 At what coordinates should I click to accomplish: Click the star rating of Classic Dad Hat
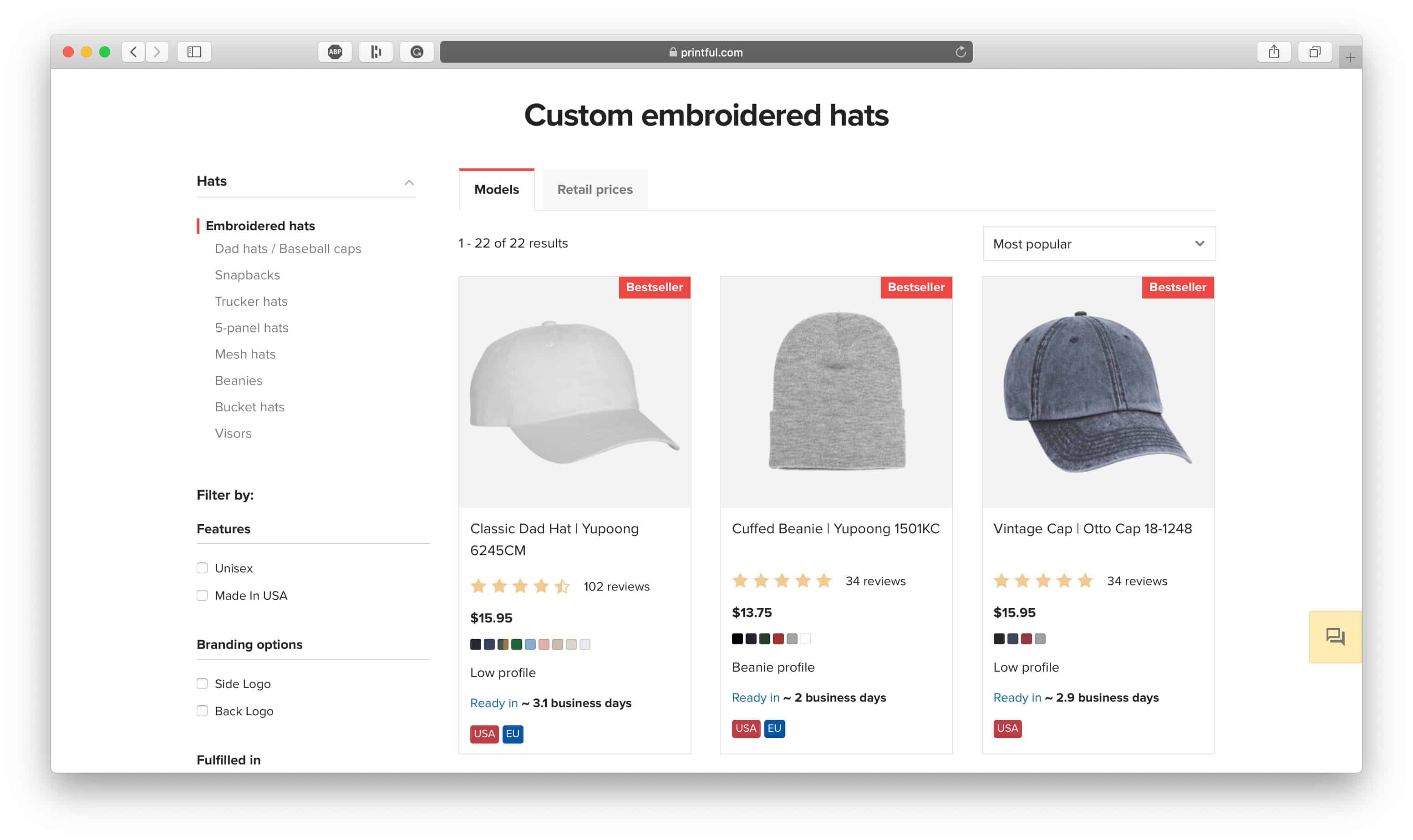520,587
